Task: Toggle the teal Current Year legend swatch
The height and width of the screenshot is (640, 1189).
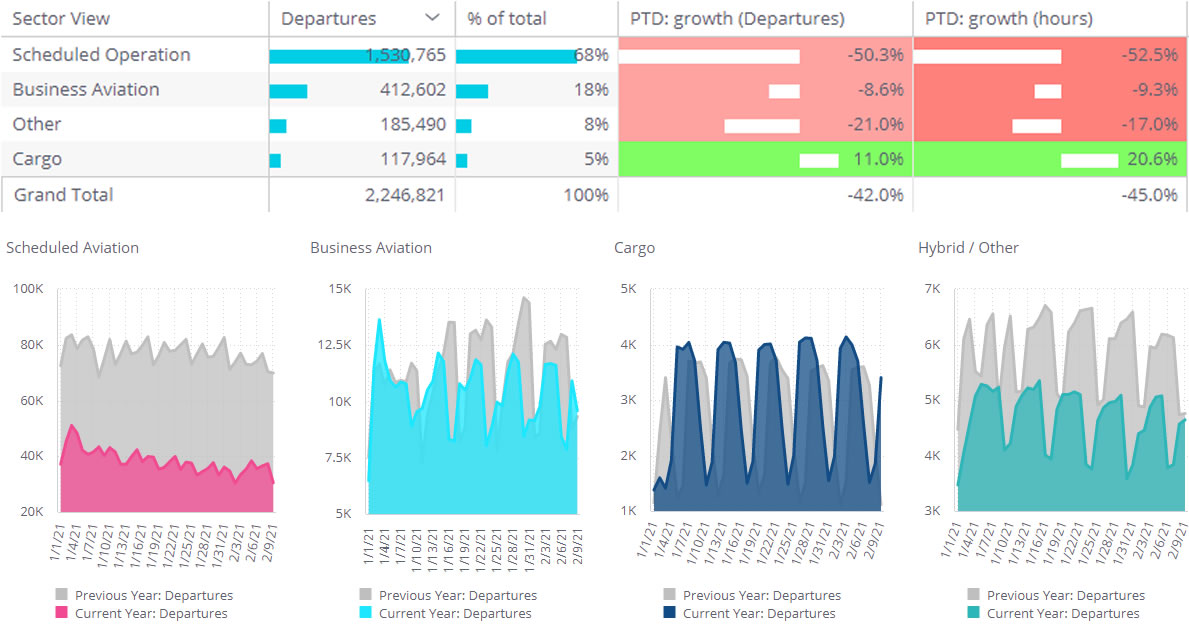Action: coord(974,613)
